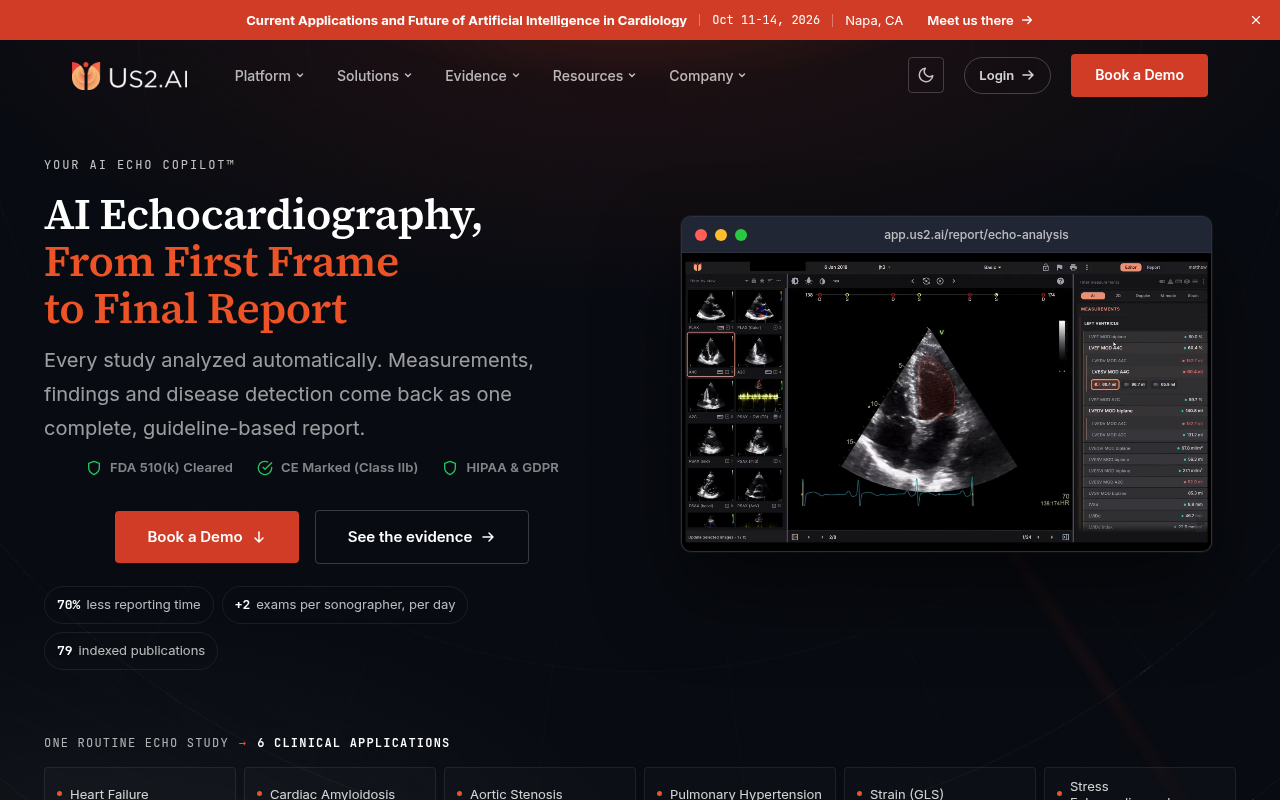Image resolution: width=1280 pixels, height=800 pixels.
Task: Click the LEFT VENTRICLE measurements heading
Action: point(1101,323)
